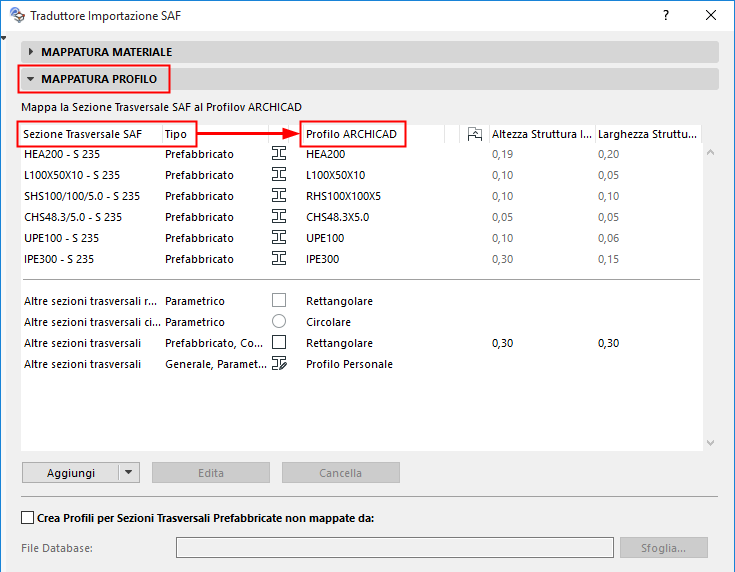This screenshot has height=572, width=735.
Task: Click the Circolare profile entry
Action: pos(328,322)
